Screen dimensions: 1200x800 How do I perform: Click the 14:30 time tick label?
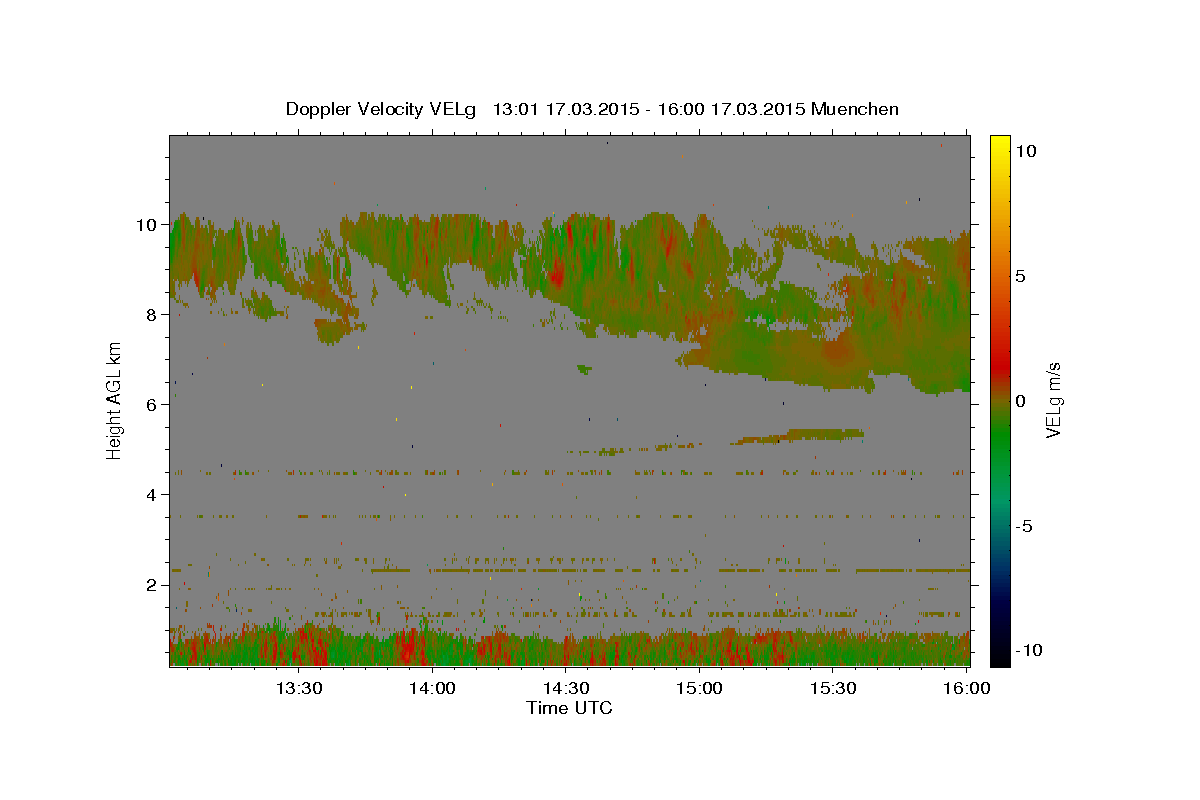tap(566, 688)
